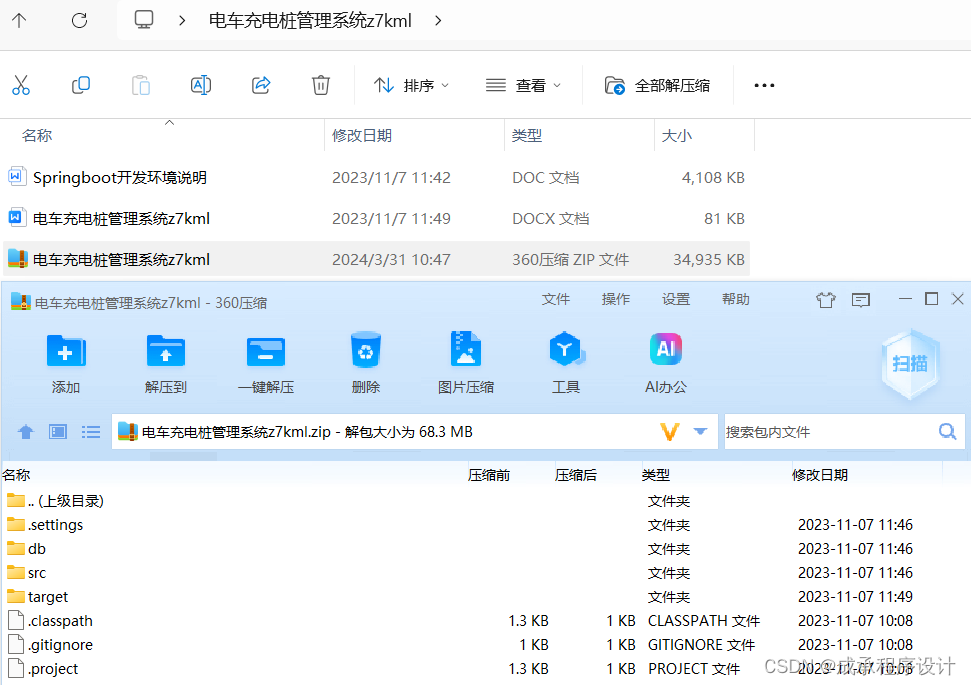Click the Cut icon in Explorer toolbar
This screenshot has height=685, width=971.
21,85
